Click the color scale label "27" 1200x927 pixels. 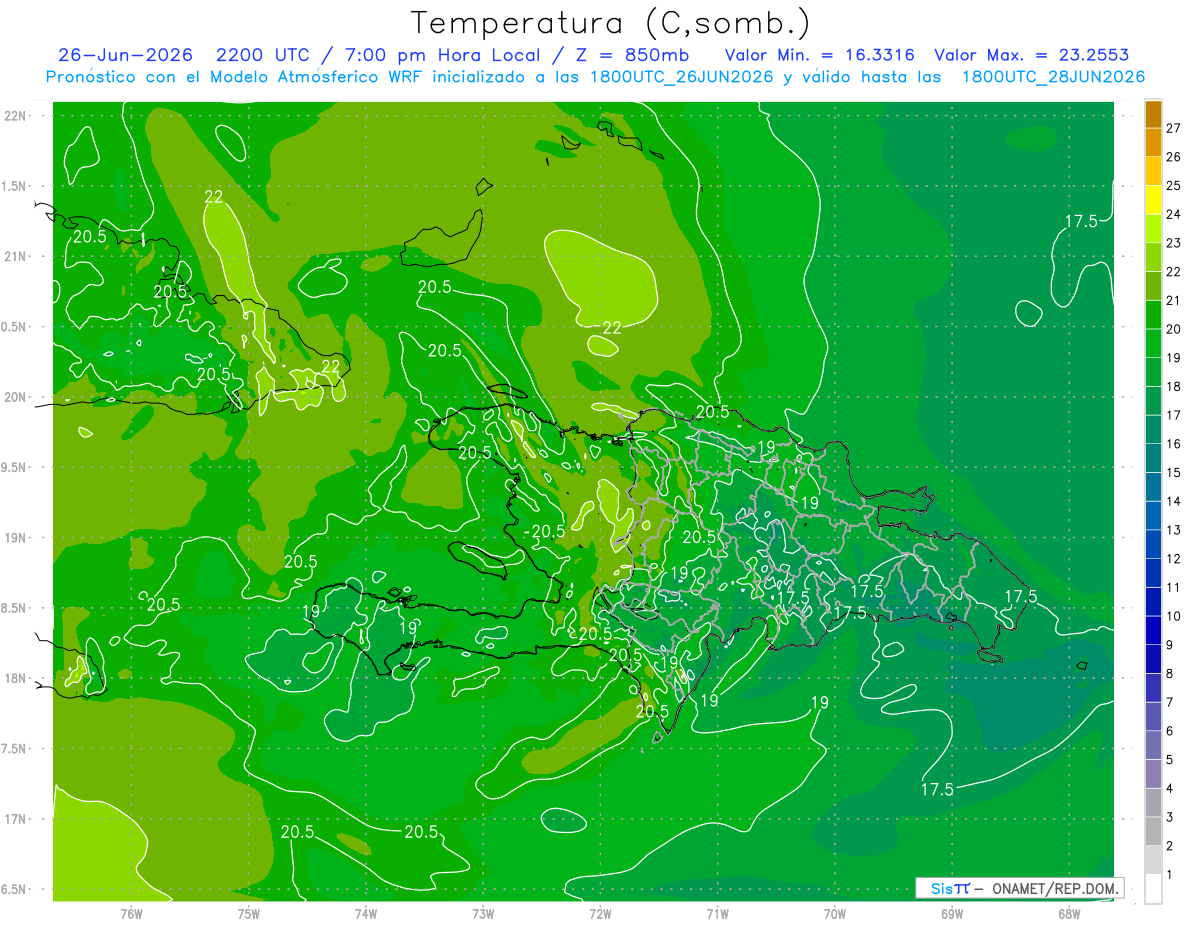click(x=1174, y=128)
